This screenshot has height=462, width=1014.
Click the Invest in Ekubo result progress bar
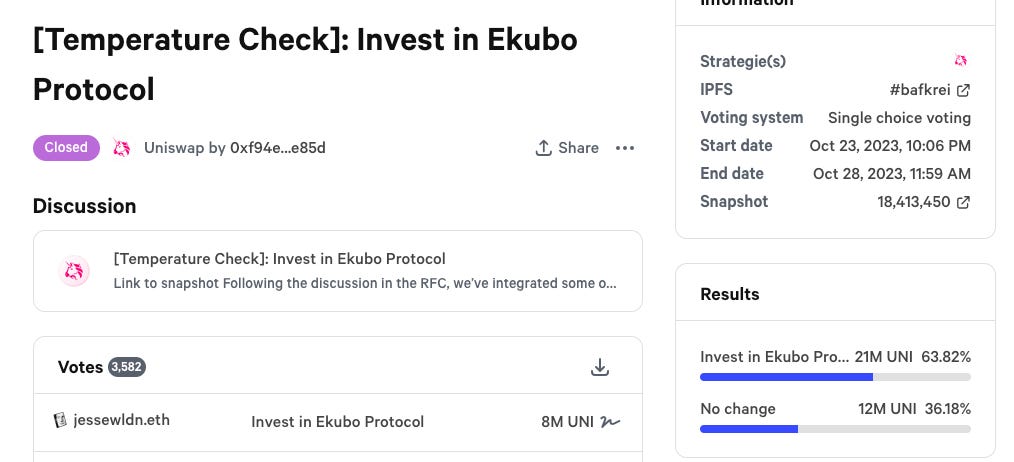click(x=835, y=377)
